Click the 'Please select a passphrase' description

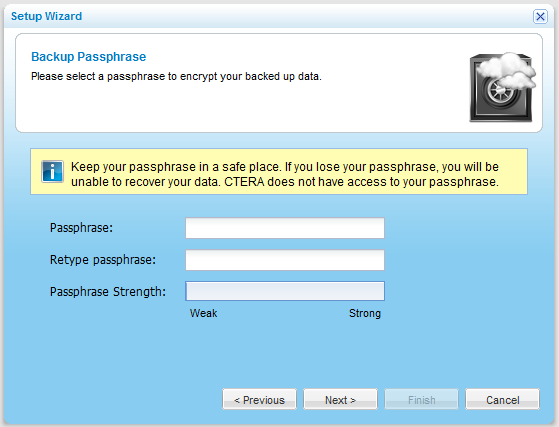176,76
